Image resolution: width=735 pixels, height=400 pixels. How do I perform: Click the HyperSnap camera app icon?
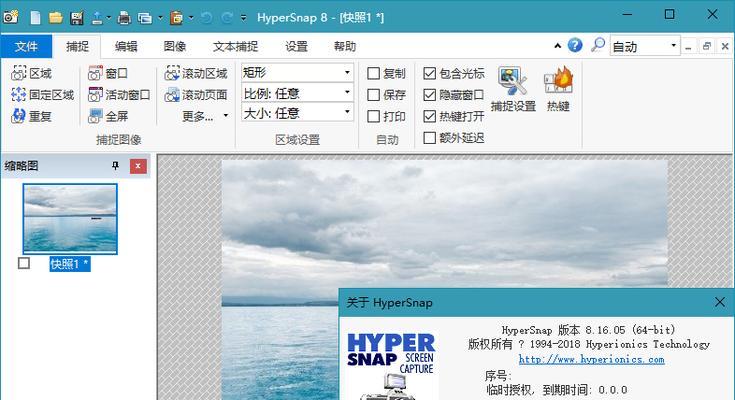[x=10, y=17]
